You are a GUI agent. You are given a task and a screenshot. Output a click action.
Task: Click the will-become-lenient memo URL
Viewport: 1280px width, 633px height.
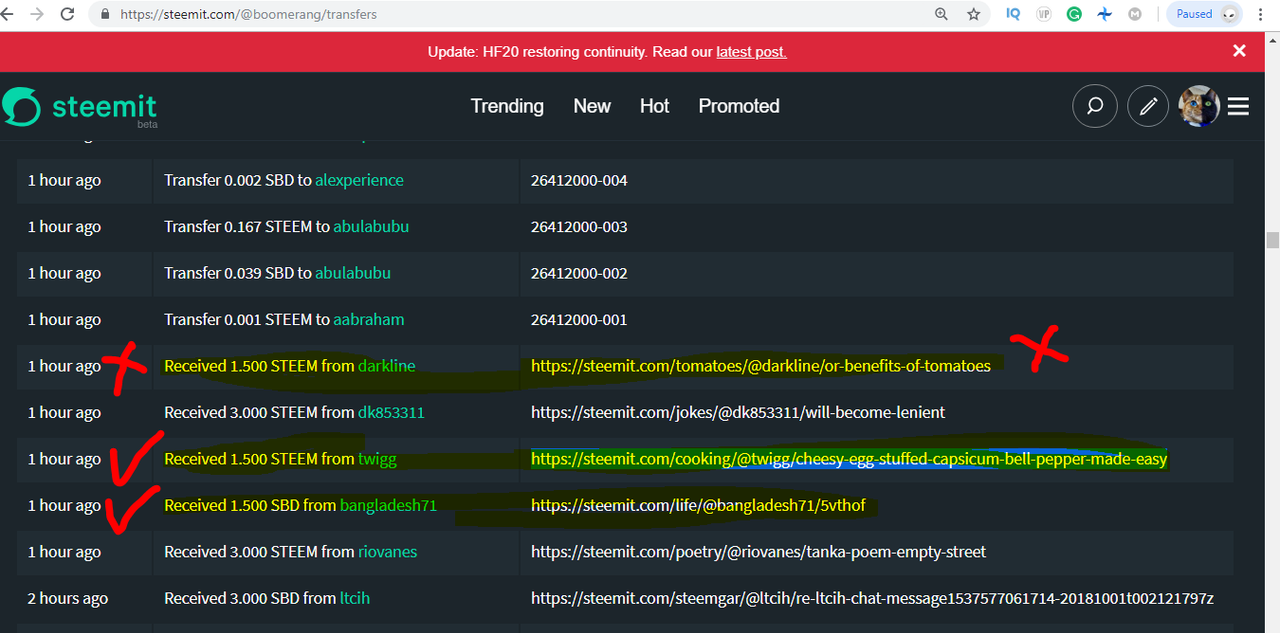pos(738,412)
